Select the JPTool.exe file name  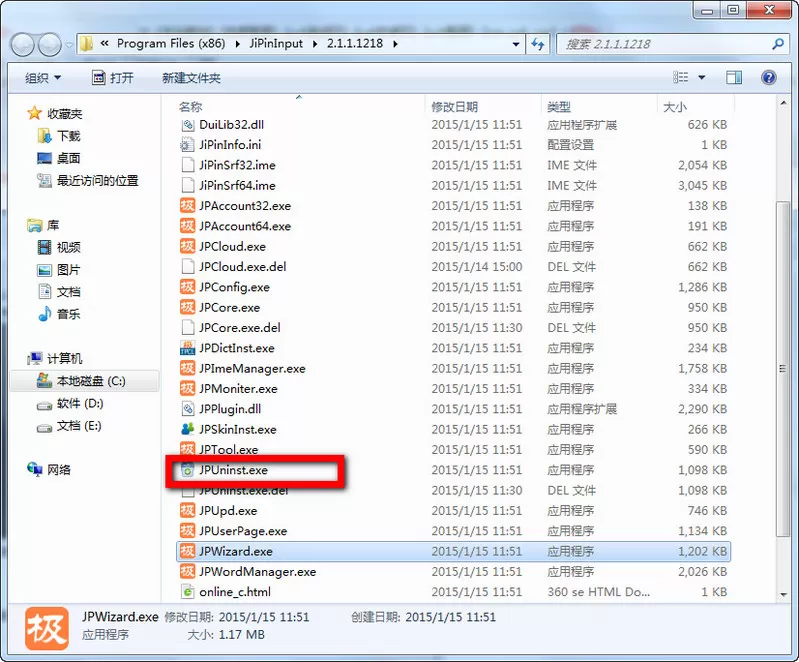pyautogui.click(x=228, y=450)
